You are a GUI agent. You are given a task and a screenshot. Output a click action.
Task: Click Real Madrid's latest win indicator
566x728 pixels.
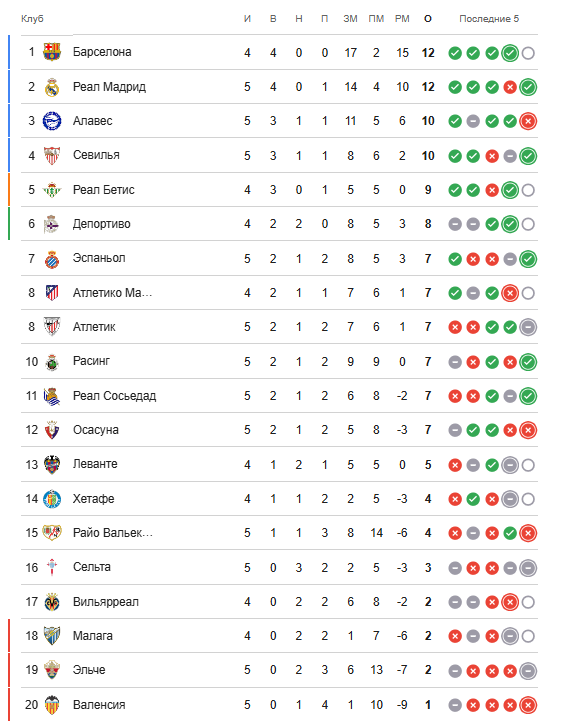pyautogui.click(x=528, y=87)
